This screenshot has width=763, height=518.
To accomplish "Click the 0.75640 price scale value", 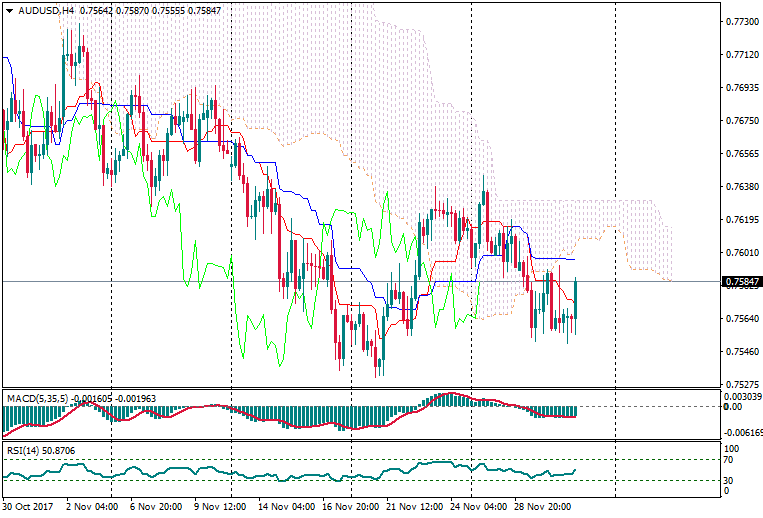I will point(738,319).
